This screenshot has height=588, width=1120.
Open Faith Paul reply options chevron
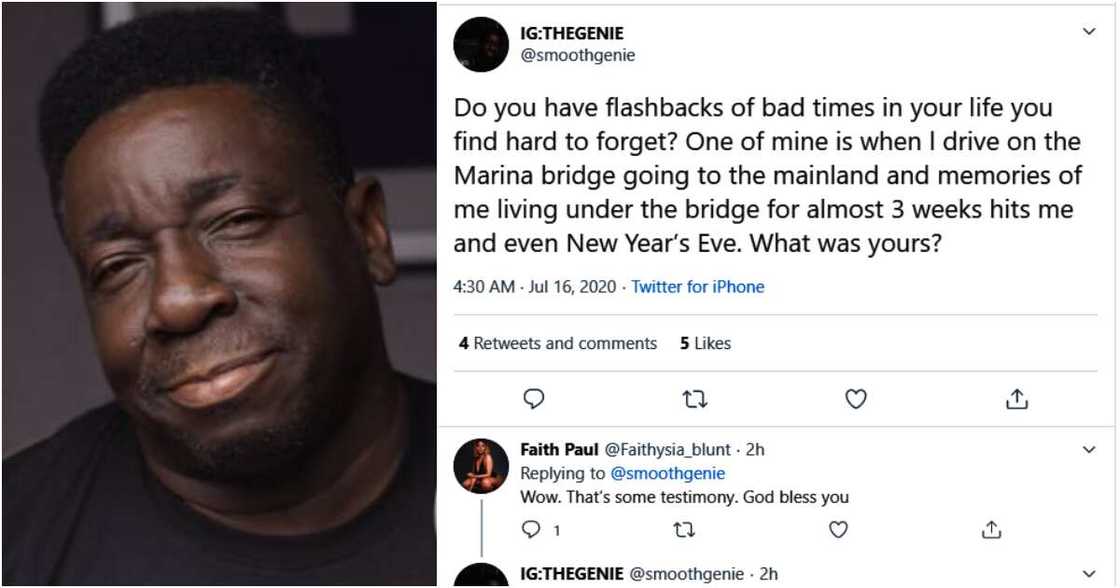click(x=1089, y=450)
